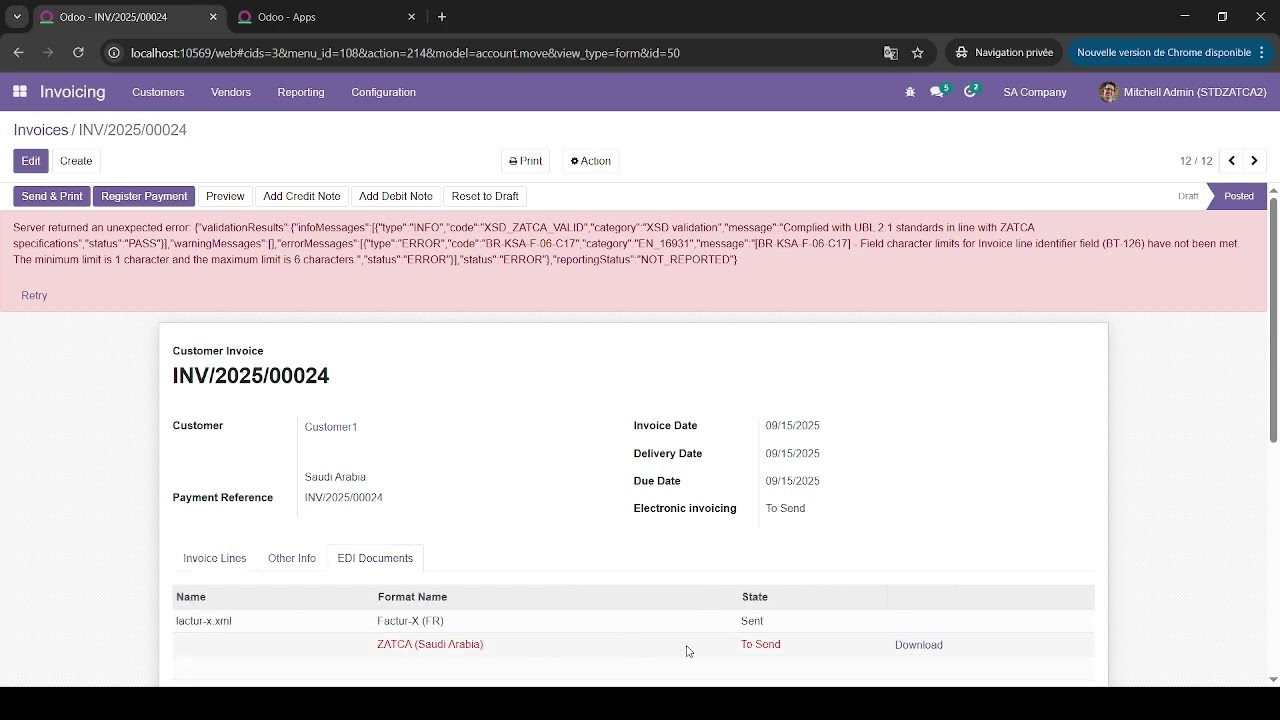Click the browser back arrow
This screenshot has height=720, width=1280.
[x=19, y=53]
